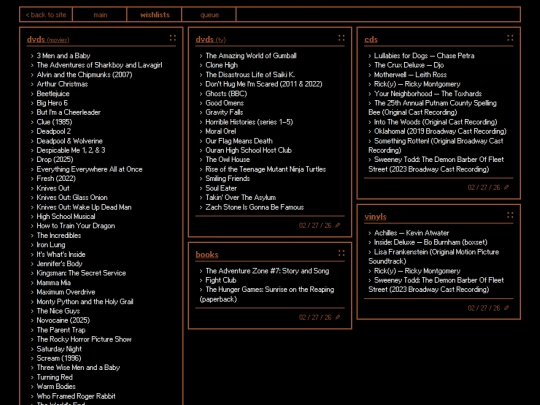This screenshot has height=405, width=540.
Task: Select the 'Good Omens' entry
Action: point(225,103)
